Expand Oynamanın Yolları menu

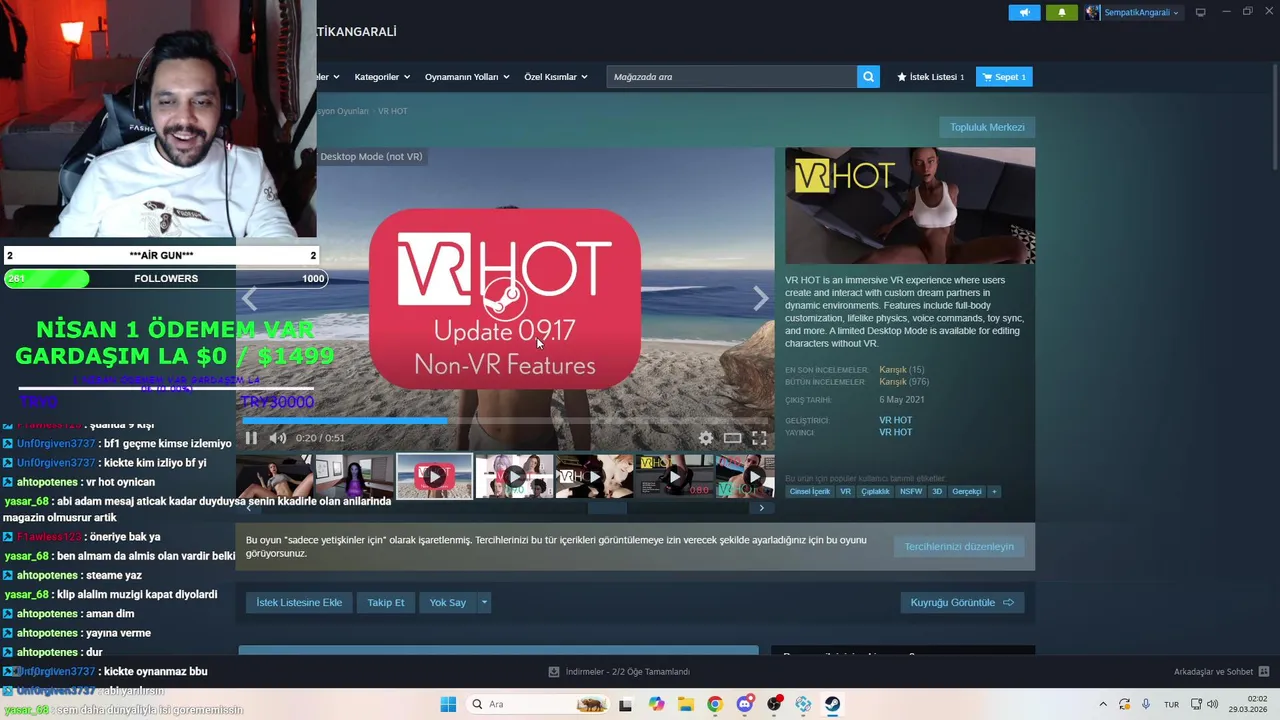click(467, 77)
